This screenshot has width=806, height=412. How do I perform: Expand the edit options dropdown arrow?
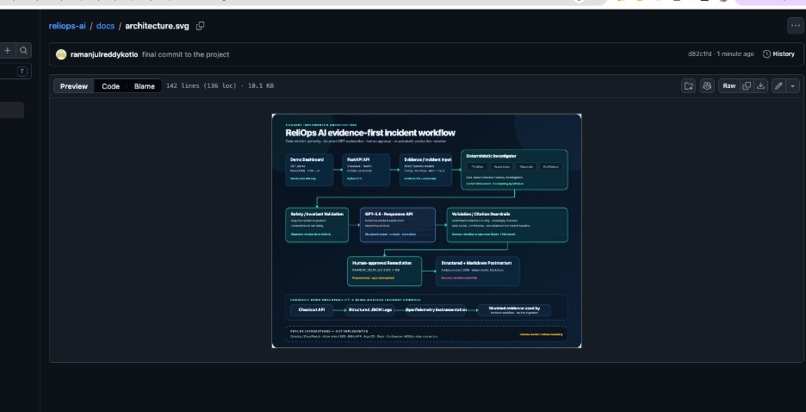click(793, 86)
